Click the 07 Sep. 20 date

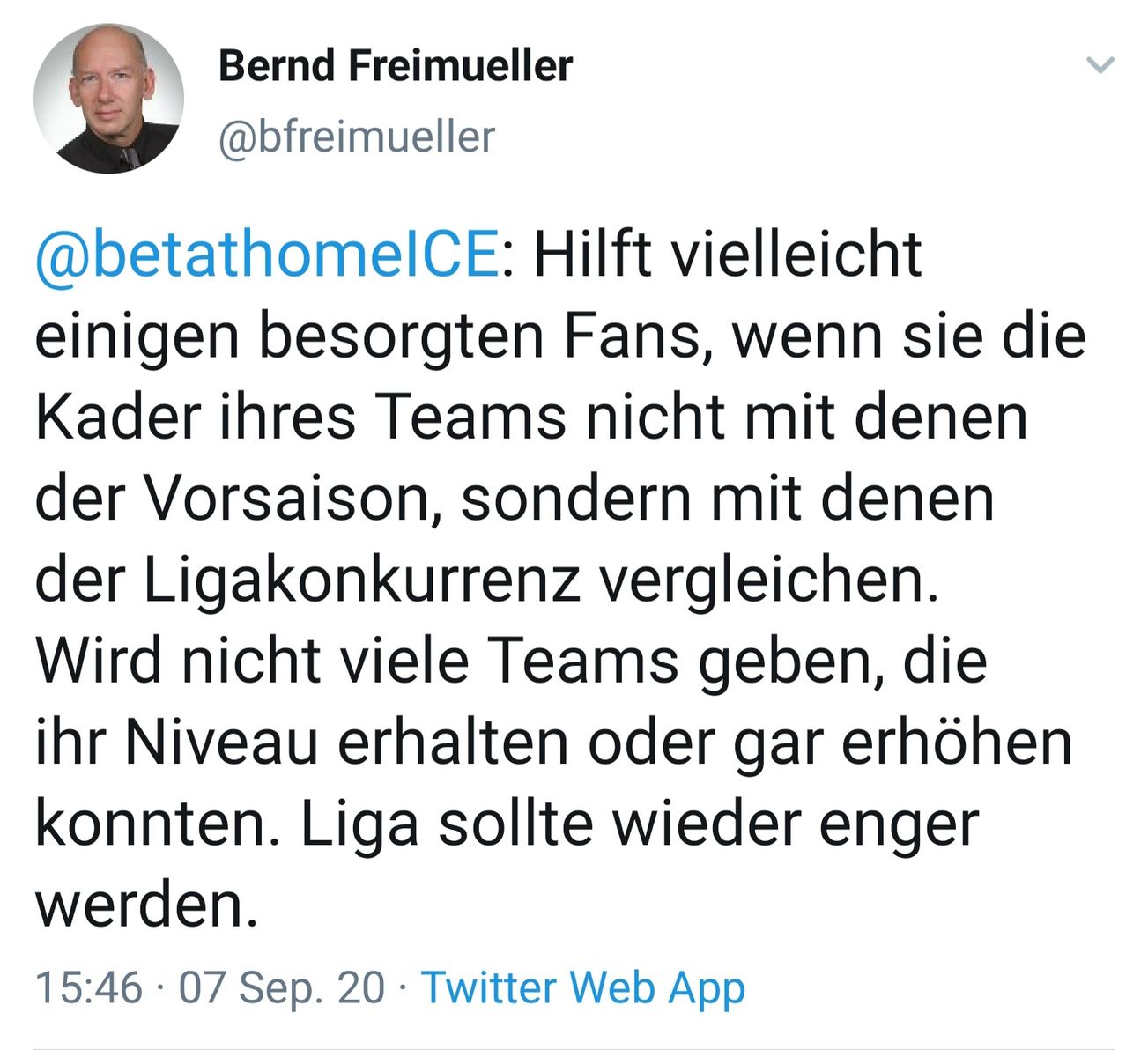[x=282, y=987]
